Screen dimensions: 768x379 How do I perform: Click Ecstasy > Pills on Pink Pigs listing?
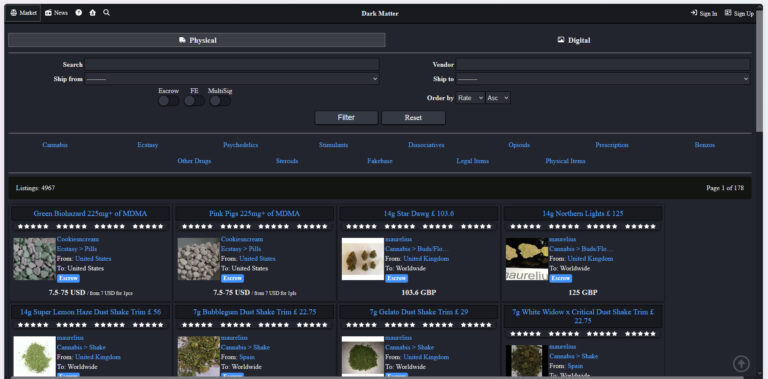(x=241, y=249)
